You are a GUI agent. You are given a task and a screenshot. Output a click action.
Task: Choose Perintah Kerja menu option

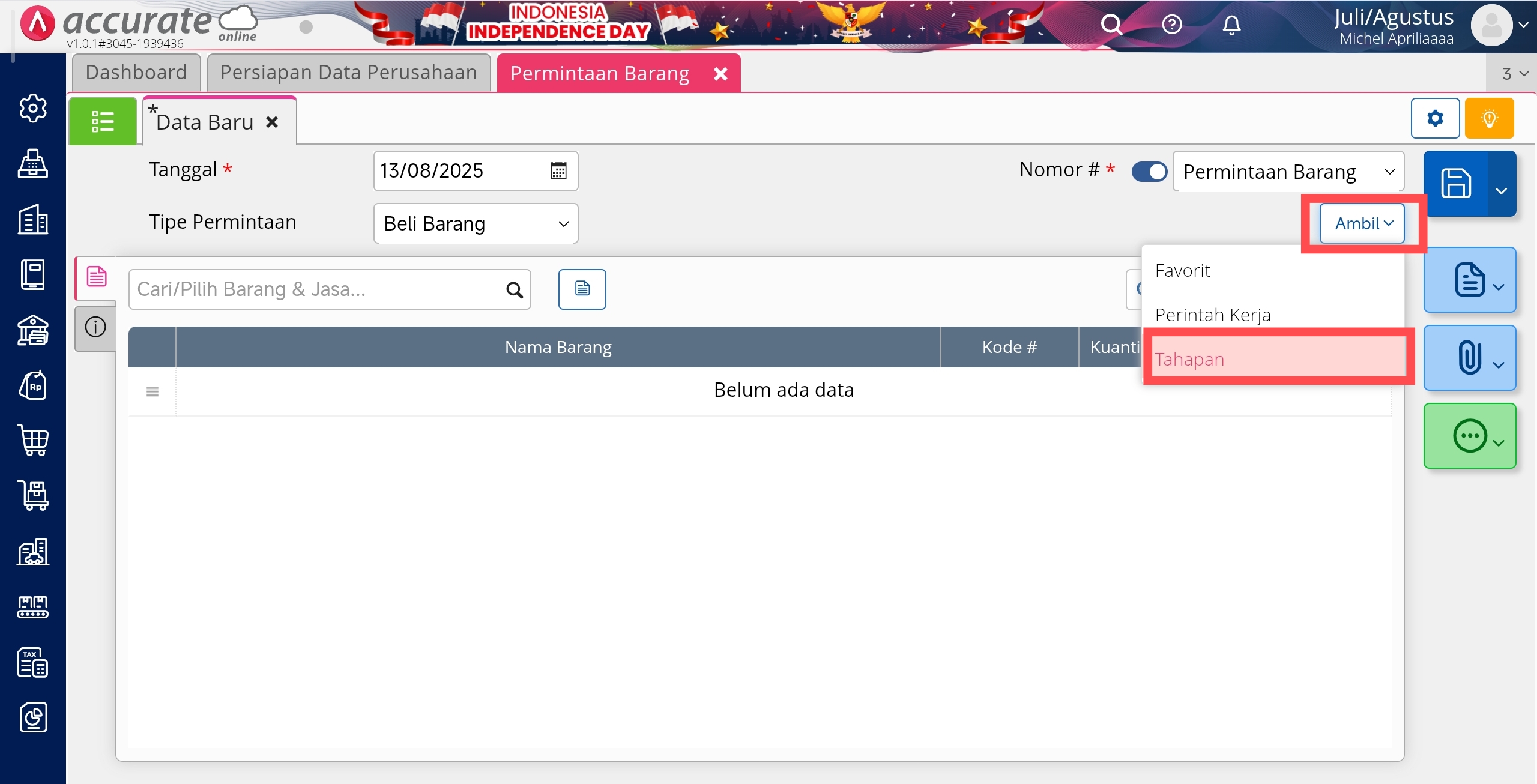click(1213, 315)
